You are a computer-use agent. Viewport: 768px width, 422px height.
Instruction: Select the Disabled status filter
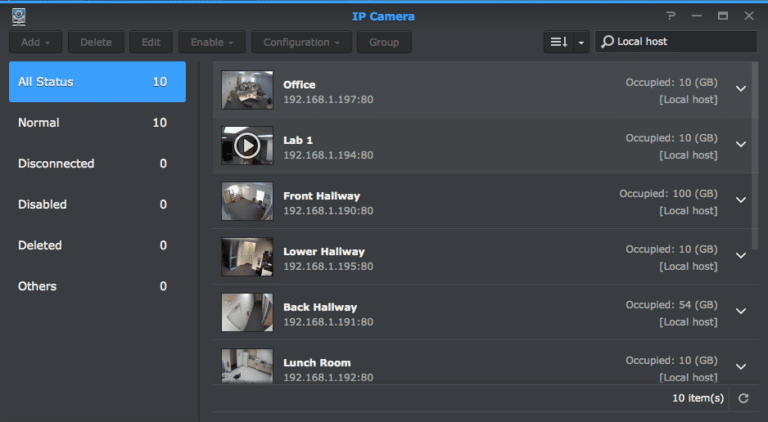click(x=97, y=204)
